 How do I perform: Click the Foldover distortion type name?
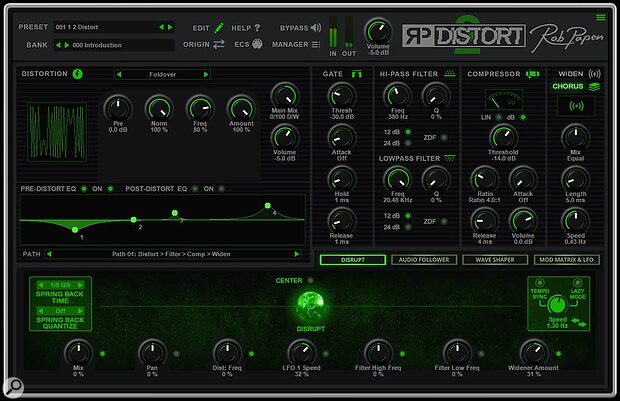click(x=163, y=74)
